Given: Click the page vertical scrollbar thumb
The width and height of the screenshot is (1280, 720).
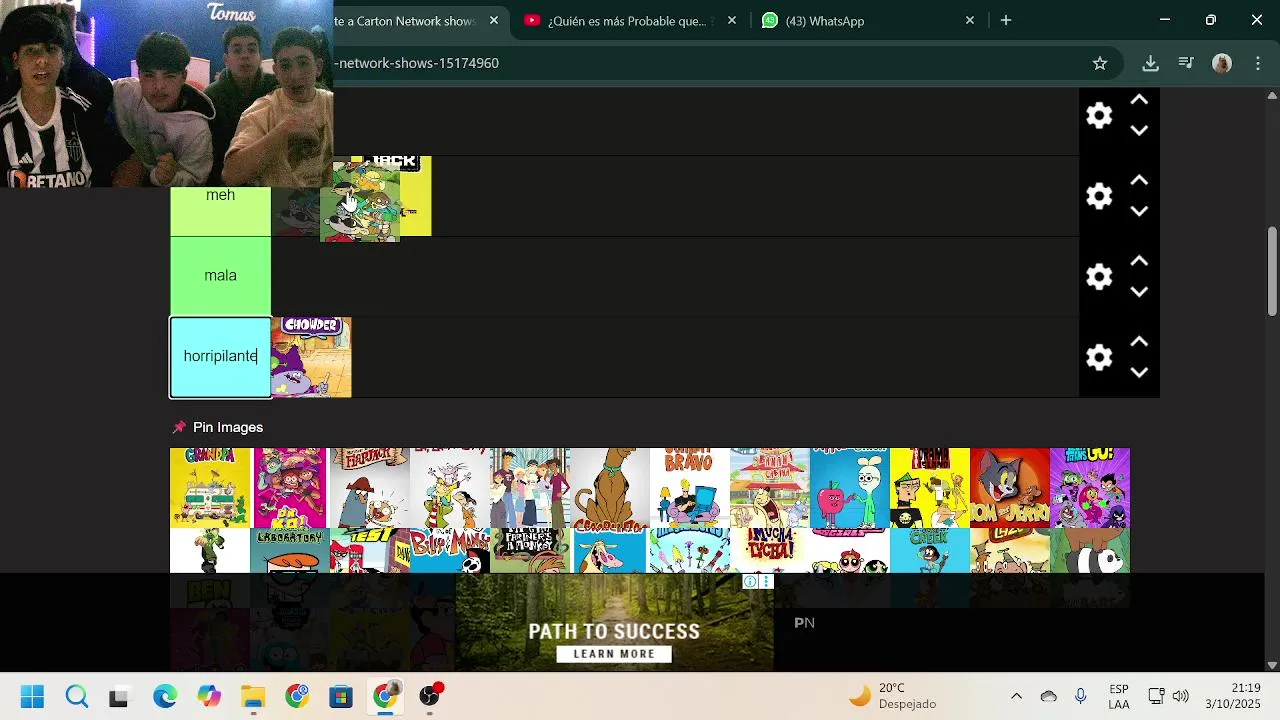Looking at the screenshot, I should (1272, 273).
